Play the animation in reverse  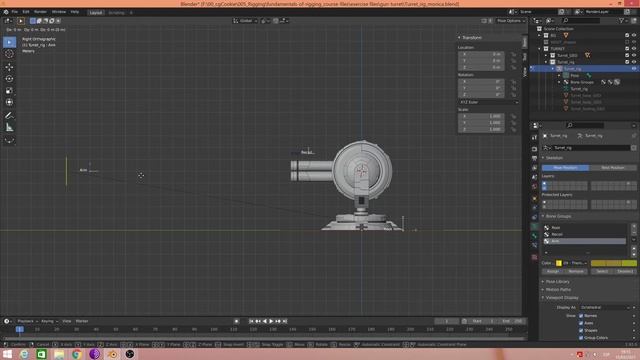264,321
